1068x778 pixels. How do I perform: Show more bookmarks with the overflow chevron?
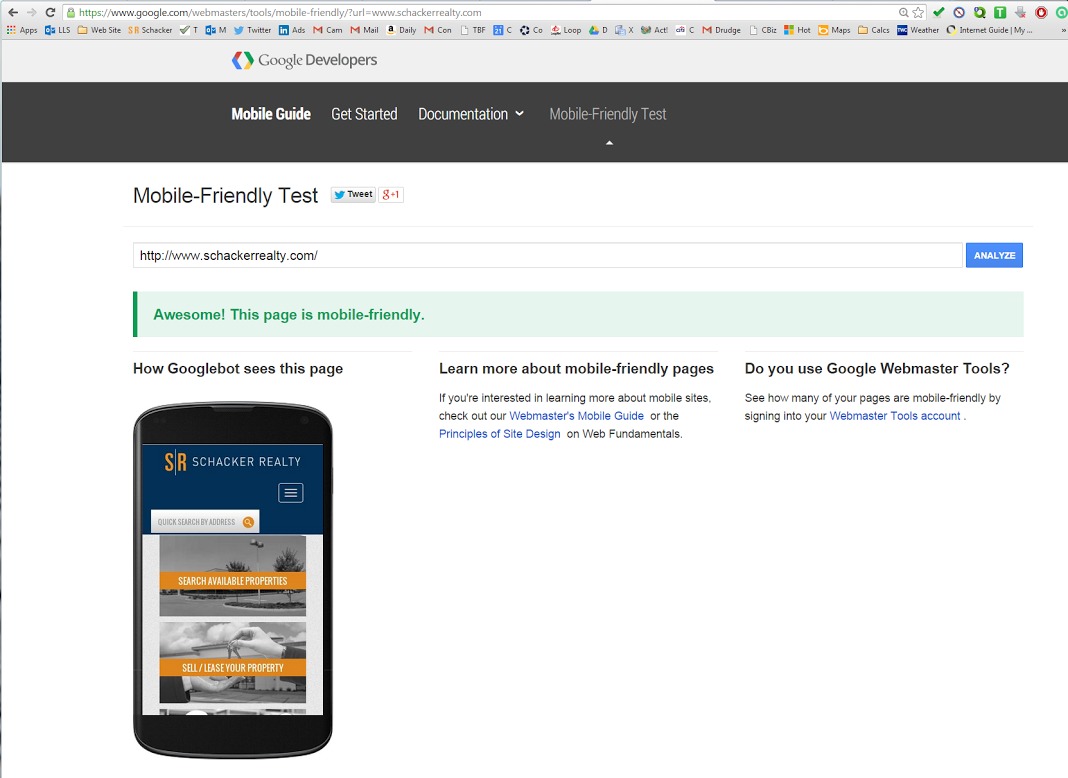pyautogui.click(x=1063, y=30)
